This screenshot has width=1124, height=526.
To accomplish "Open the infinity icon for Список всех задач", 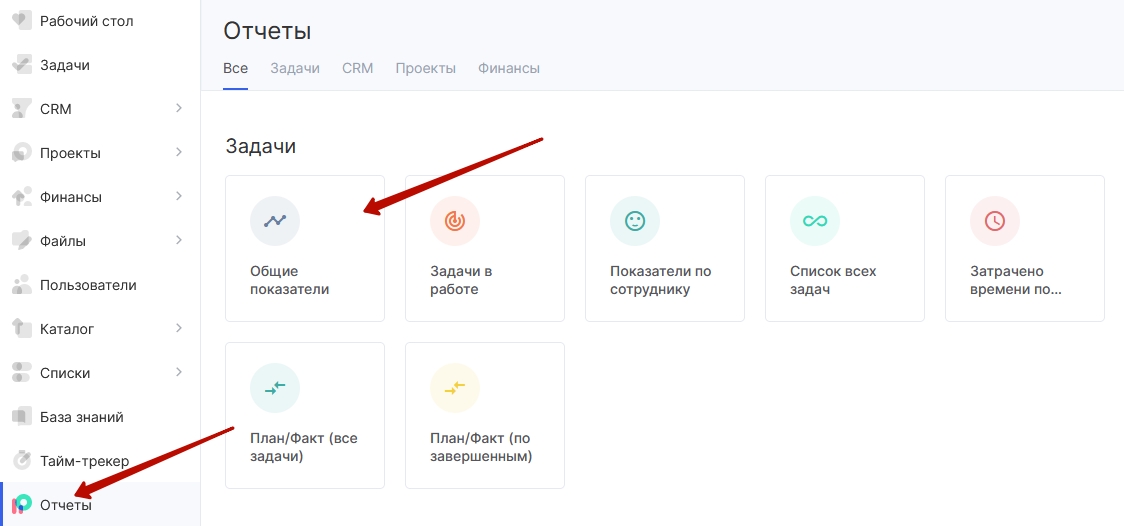I will tap(814, 221).
